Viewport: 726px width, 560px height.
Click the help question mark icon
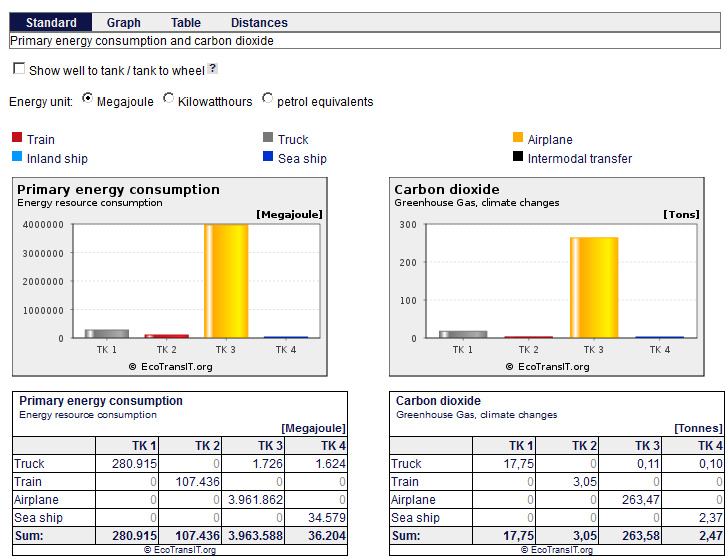tap(212, 69)
